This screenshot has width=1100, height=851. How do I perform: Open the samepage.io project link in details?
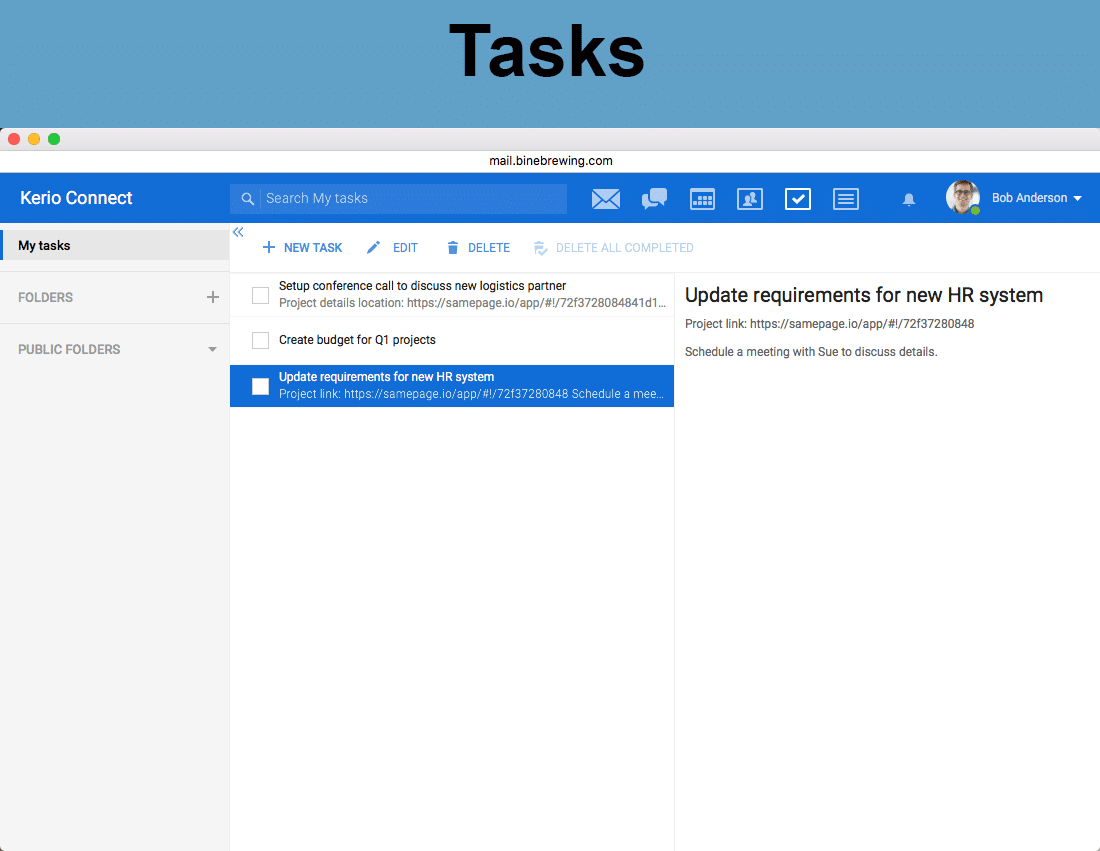[x=862, y=323]
